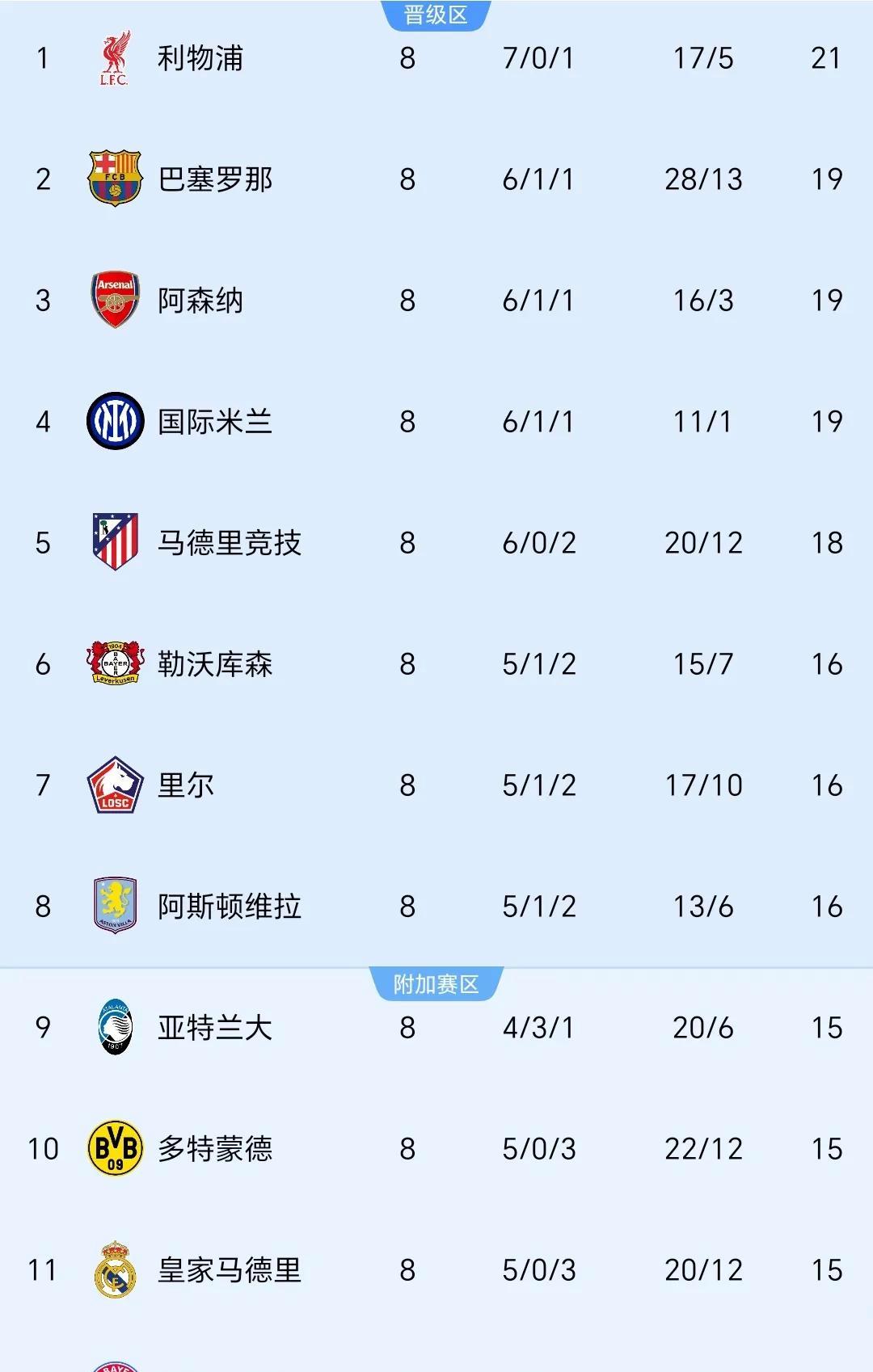Click team name 国际米兰

(215, 422)
